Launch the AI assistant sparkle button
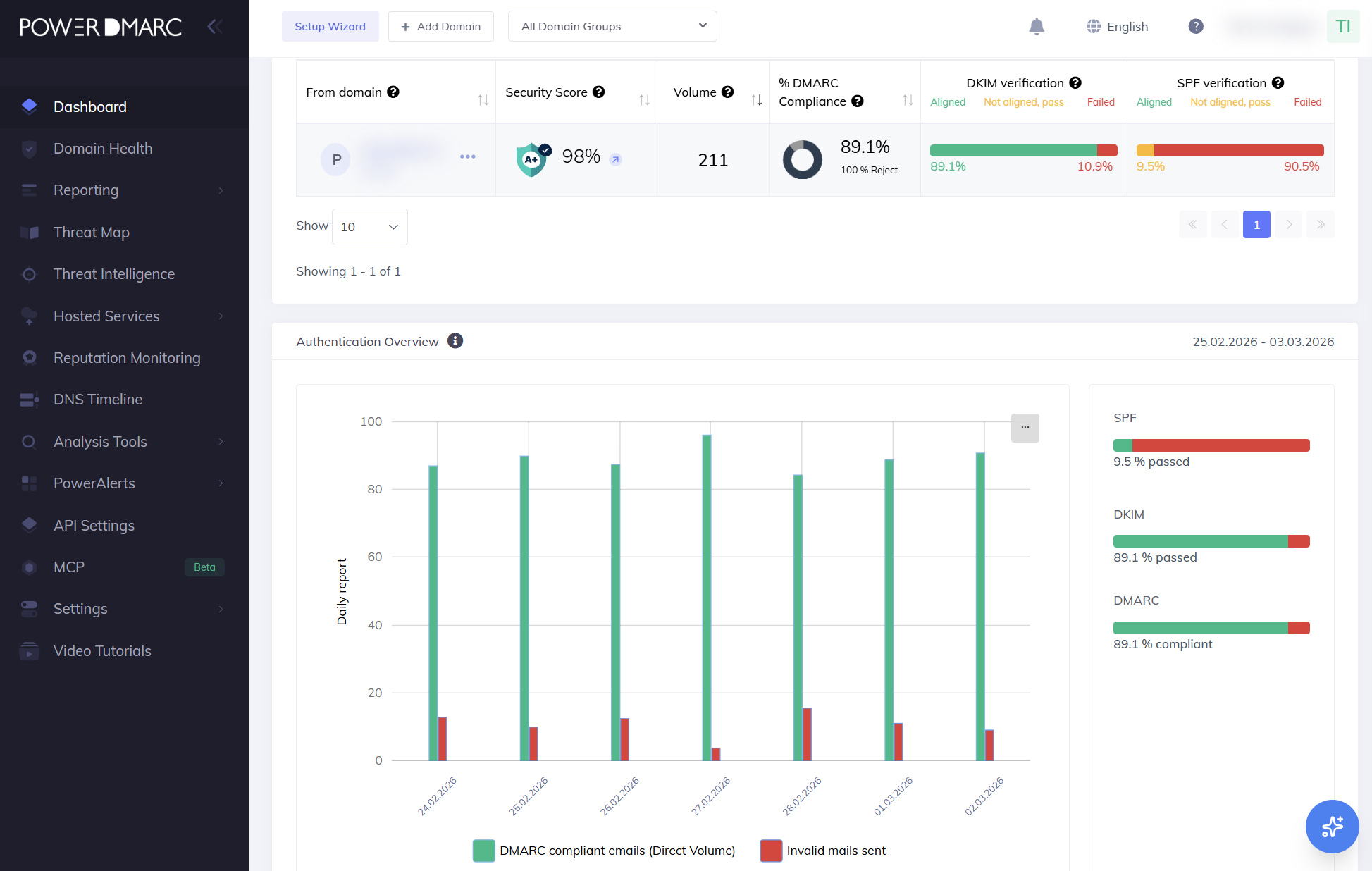 tap(1332, 826)
